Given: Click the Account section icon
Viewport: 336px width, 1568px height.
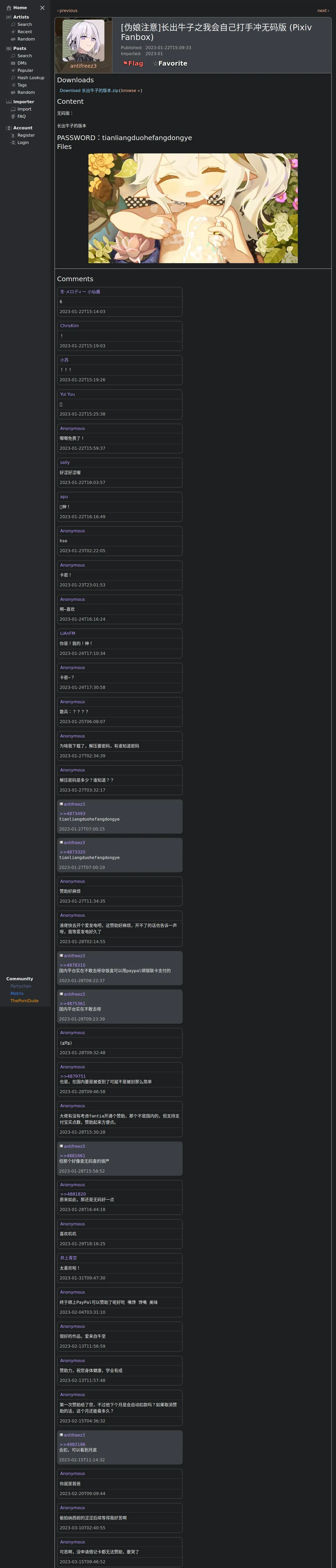Looking at the screenshot, I should tap(9, 128).
